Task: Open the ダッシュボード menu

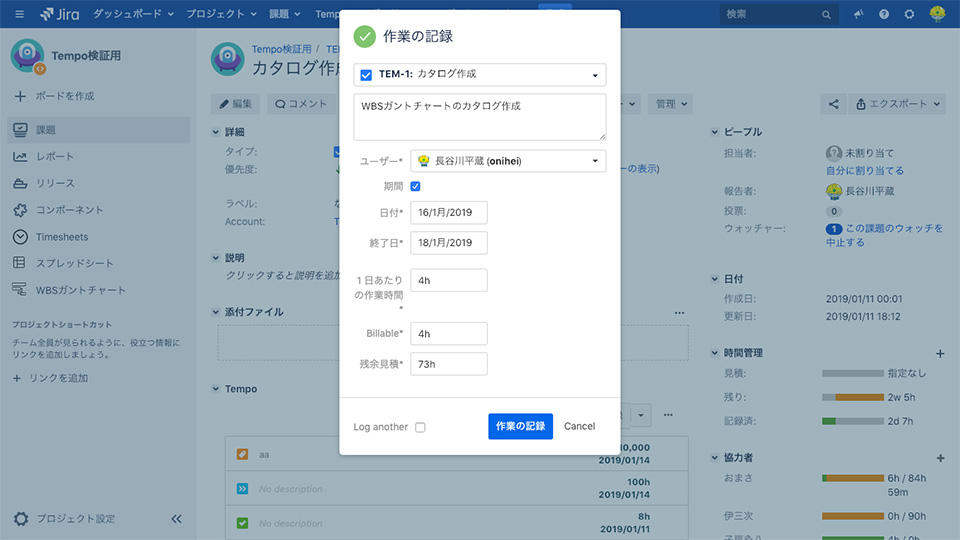Action: pyautogui.click(x=132, y=14)
